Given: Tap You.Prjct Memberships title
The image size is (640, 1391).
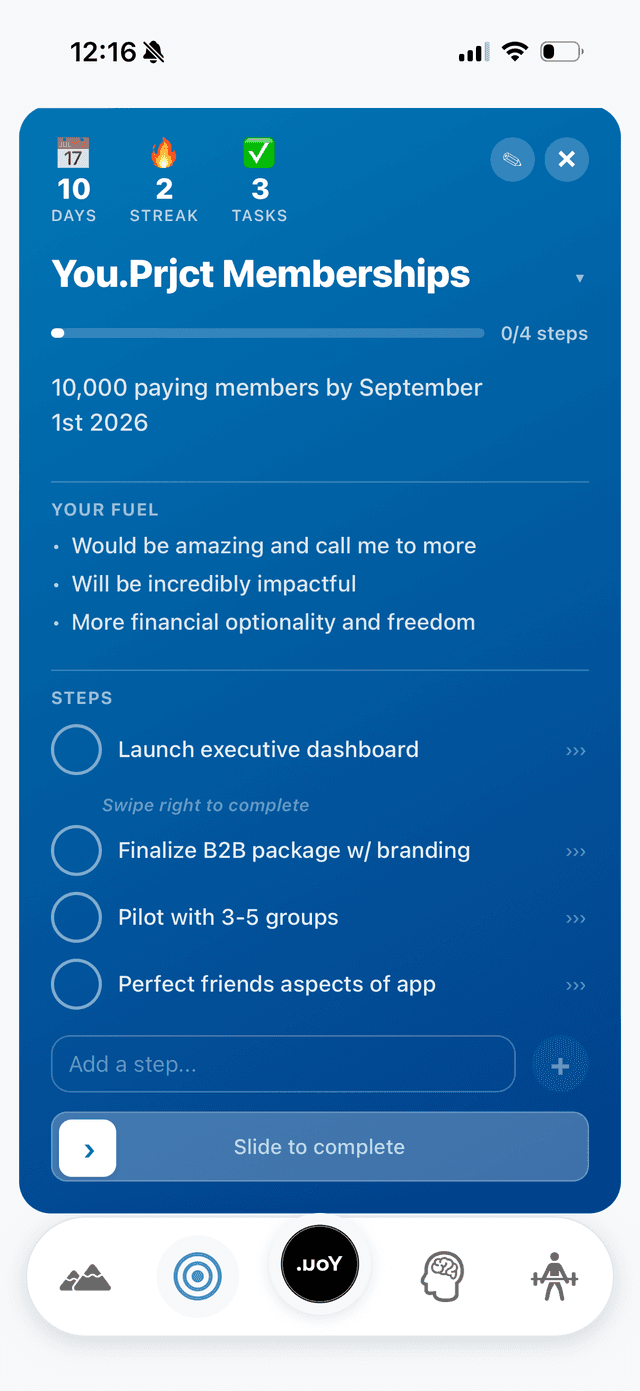Looking at the screenshot, I should pyautogui.click(x=260, y=273).
